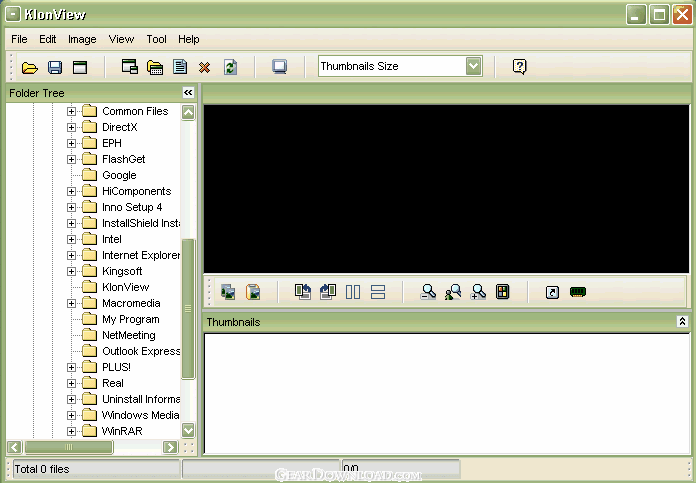Click folder tree vertical scrollbar thumb
696x483 pixels.
coord(188,309)
